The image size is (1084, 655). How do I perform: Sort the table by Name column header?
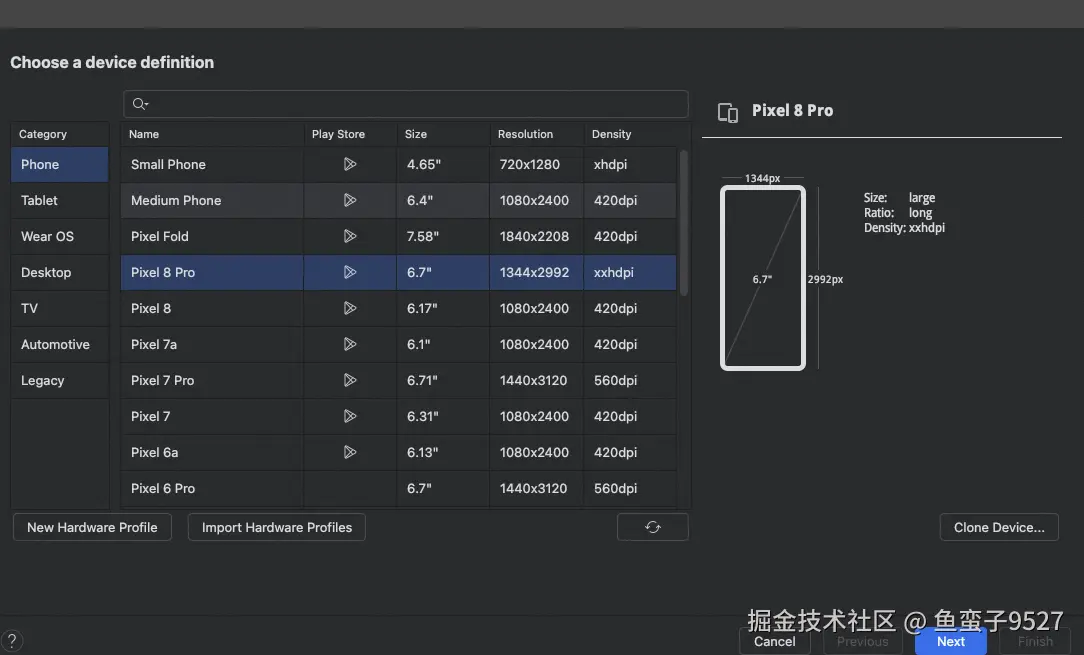[x=212, y=134]
